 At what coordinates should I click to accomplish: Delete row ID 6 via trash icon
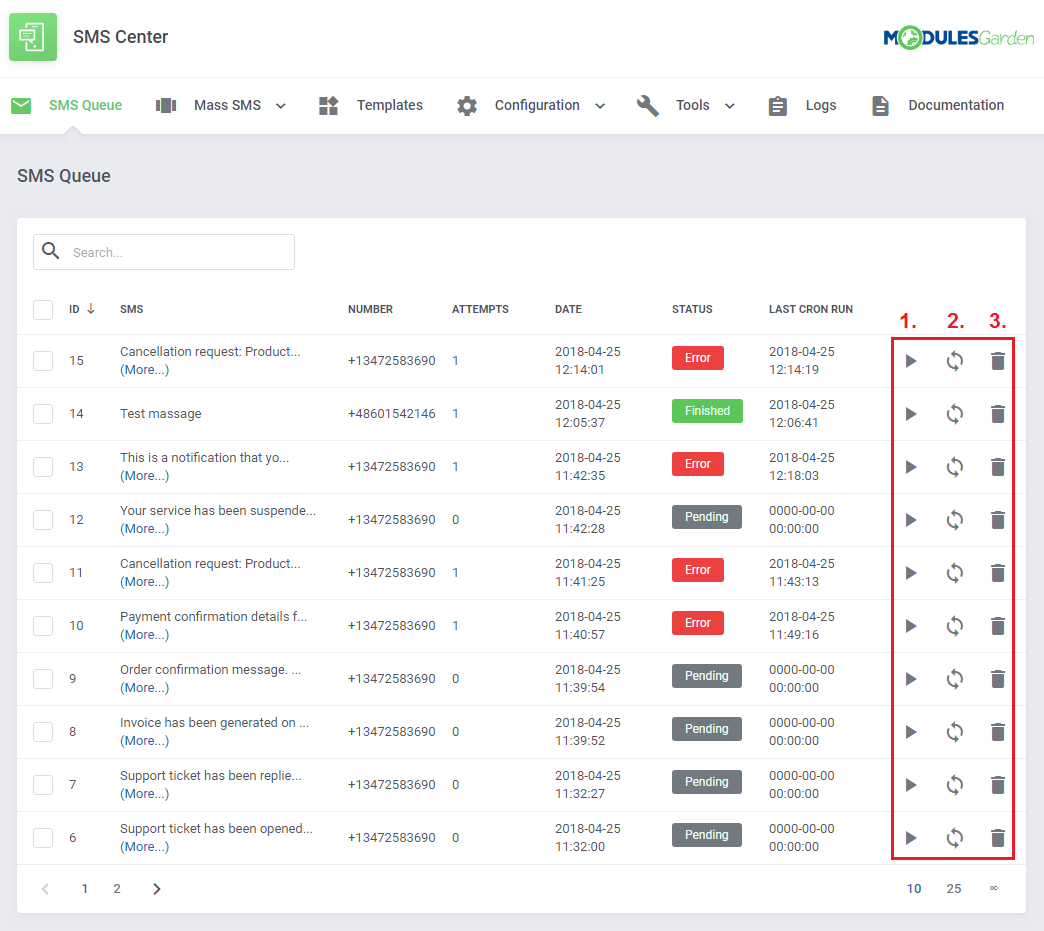point(997,838)
